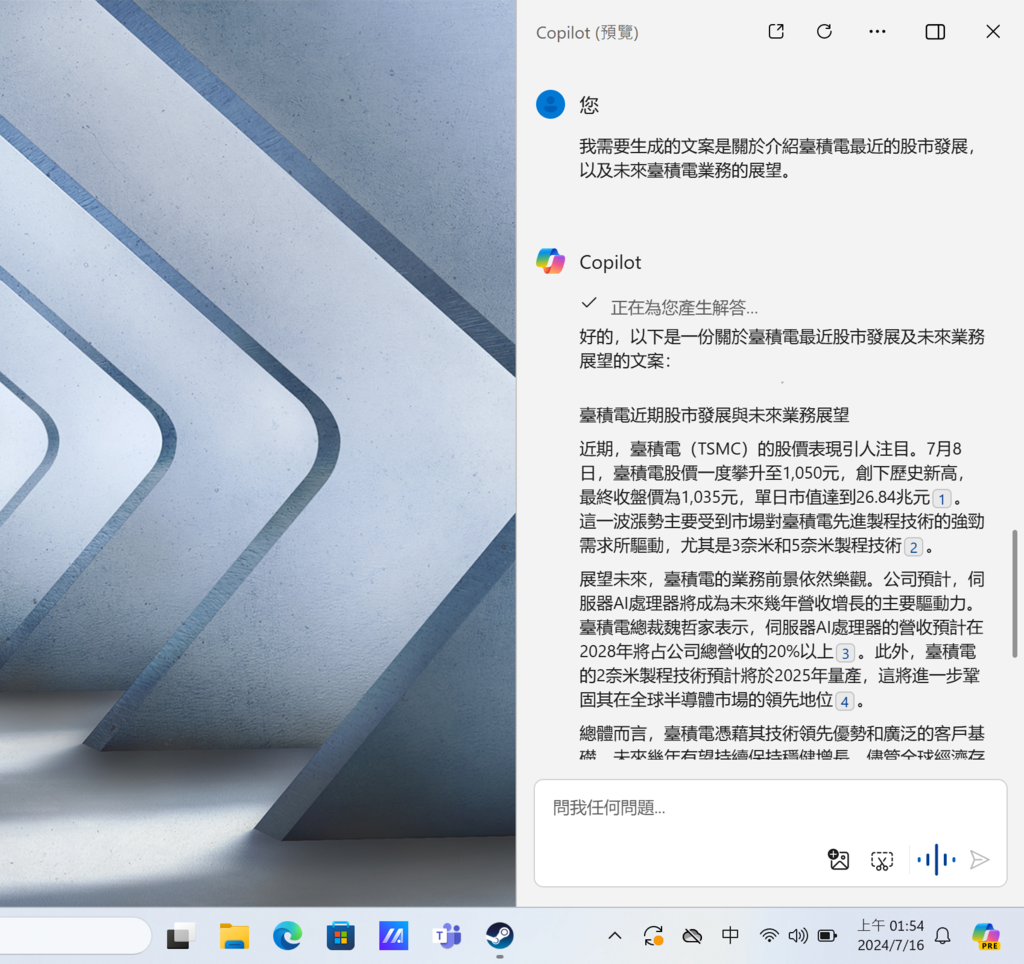Image resolution: width=1024 pixels, height=964 pixels.
Task: Open Microsoft Teams from the taskbar
Action: coord(447,937)
